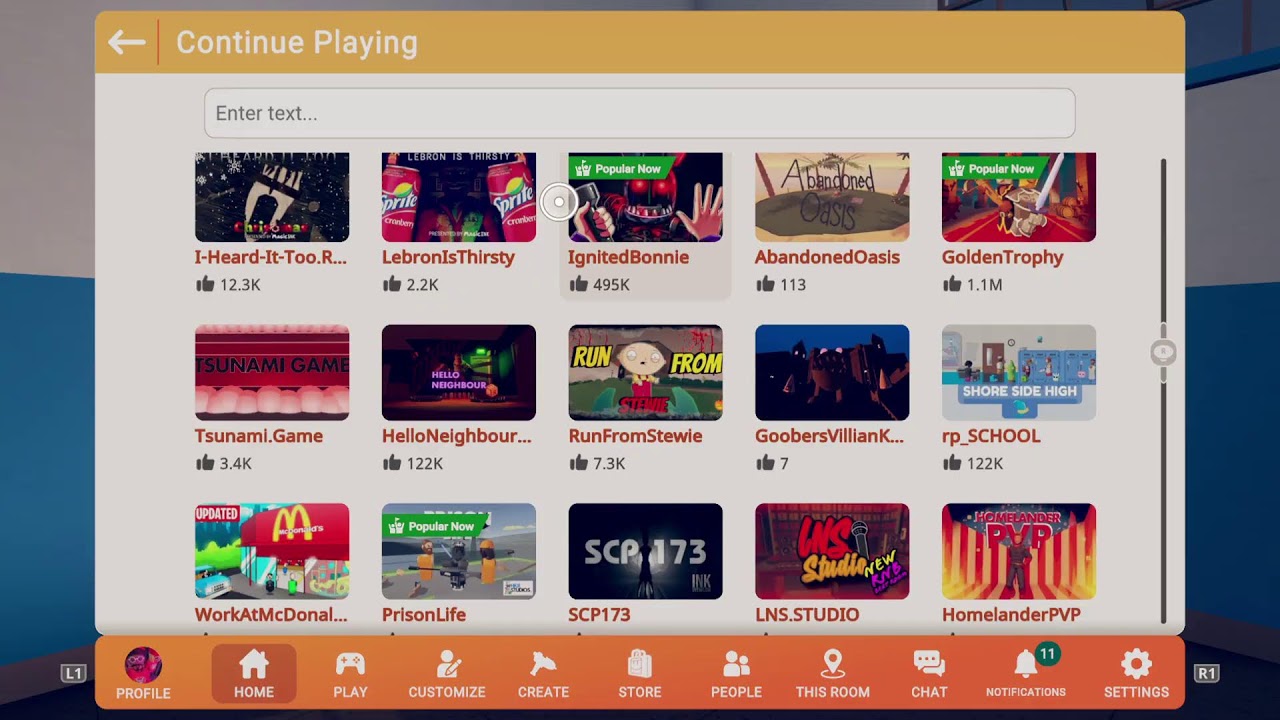The height and width of the screenshot is (720, 1280).
Task: Click the 'HelloNeighbour...' room title
Action: [457, 436]
